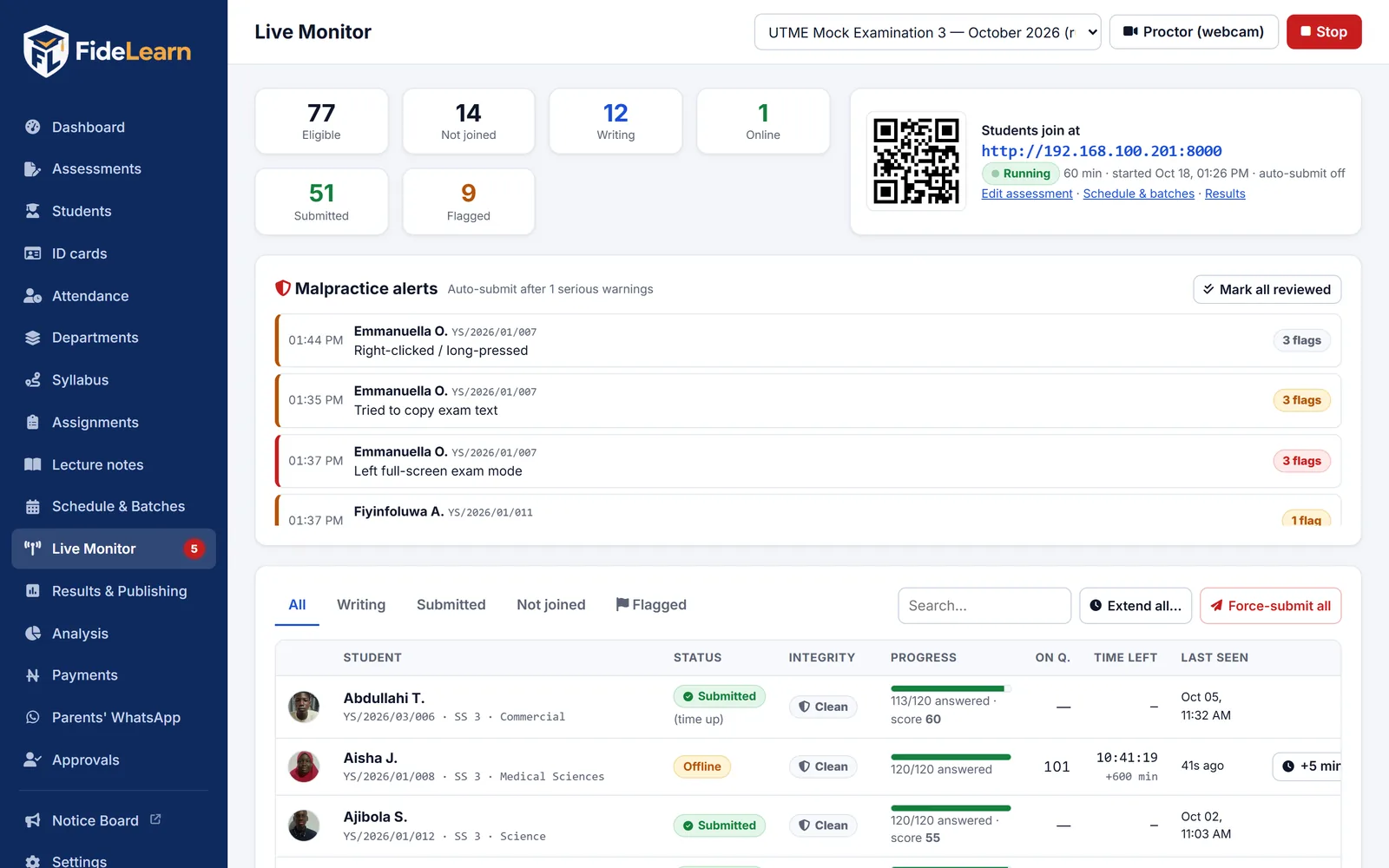The image size is (1389, 868).
Task: Open Syllabus icon in sidebar
Action: coord(33,380)
